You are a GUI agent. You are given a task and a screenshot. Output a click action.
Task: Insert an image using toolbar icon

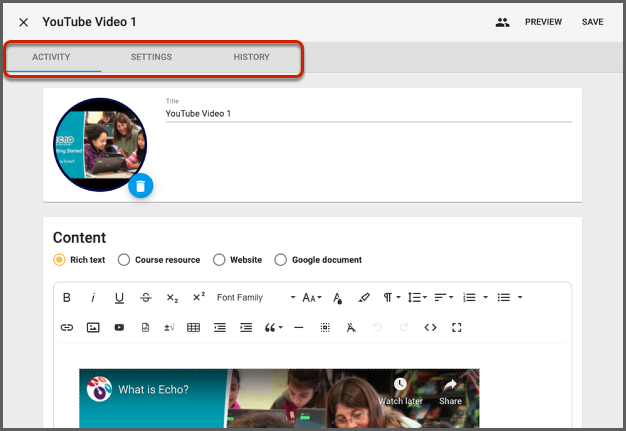point(93,327)
